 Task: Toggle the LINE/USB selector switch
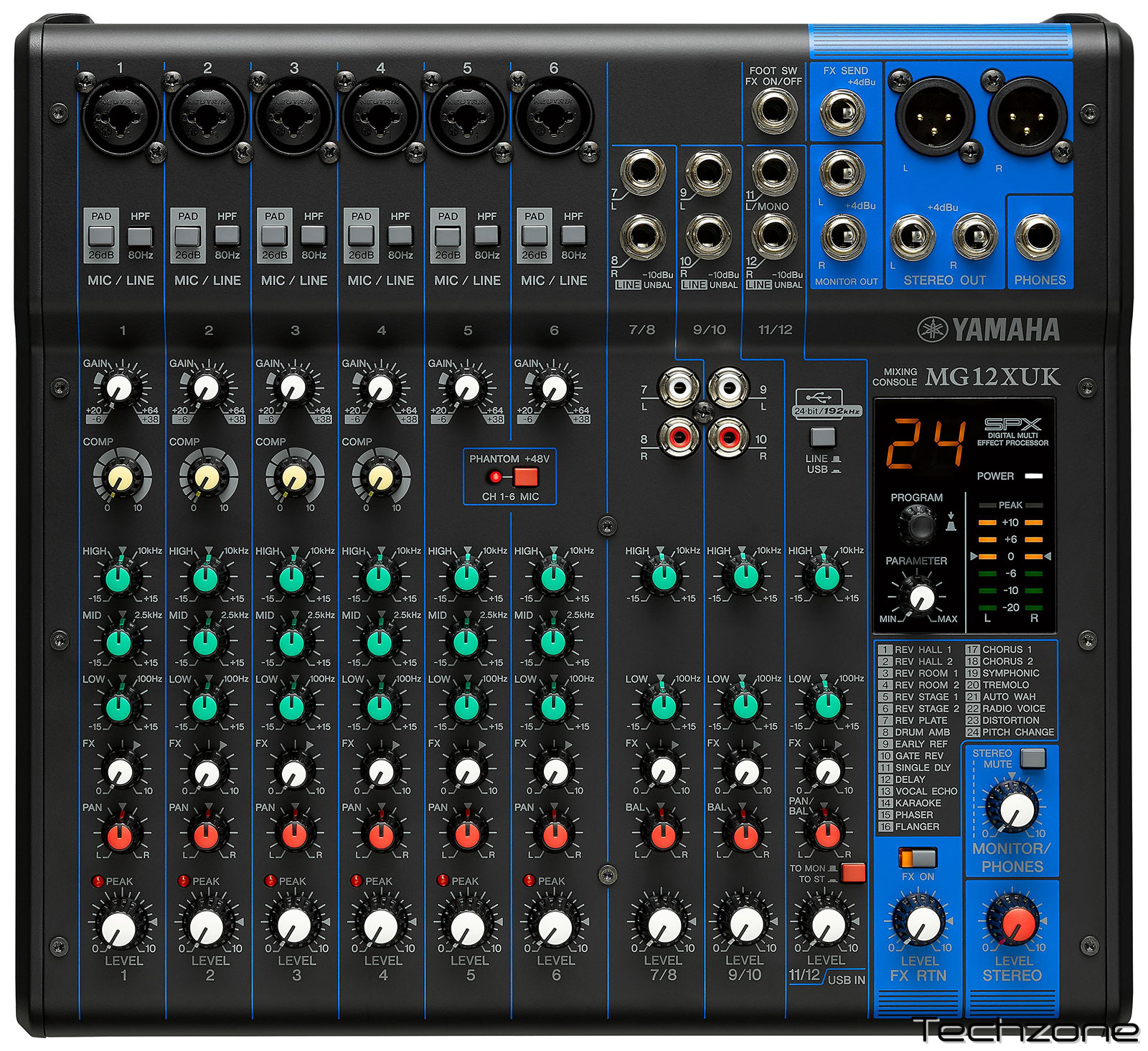[822, 437]
